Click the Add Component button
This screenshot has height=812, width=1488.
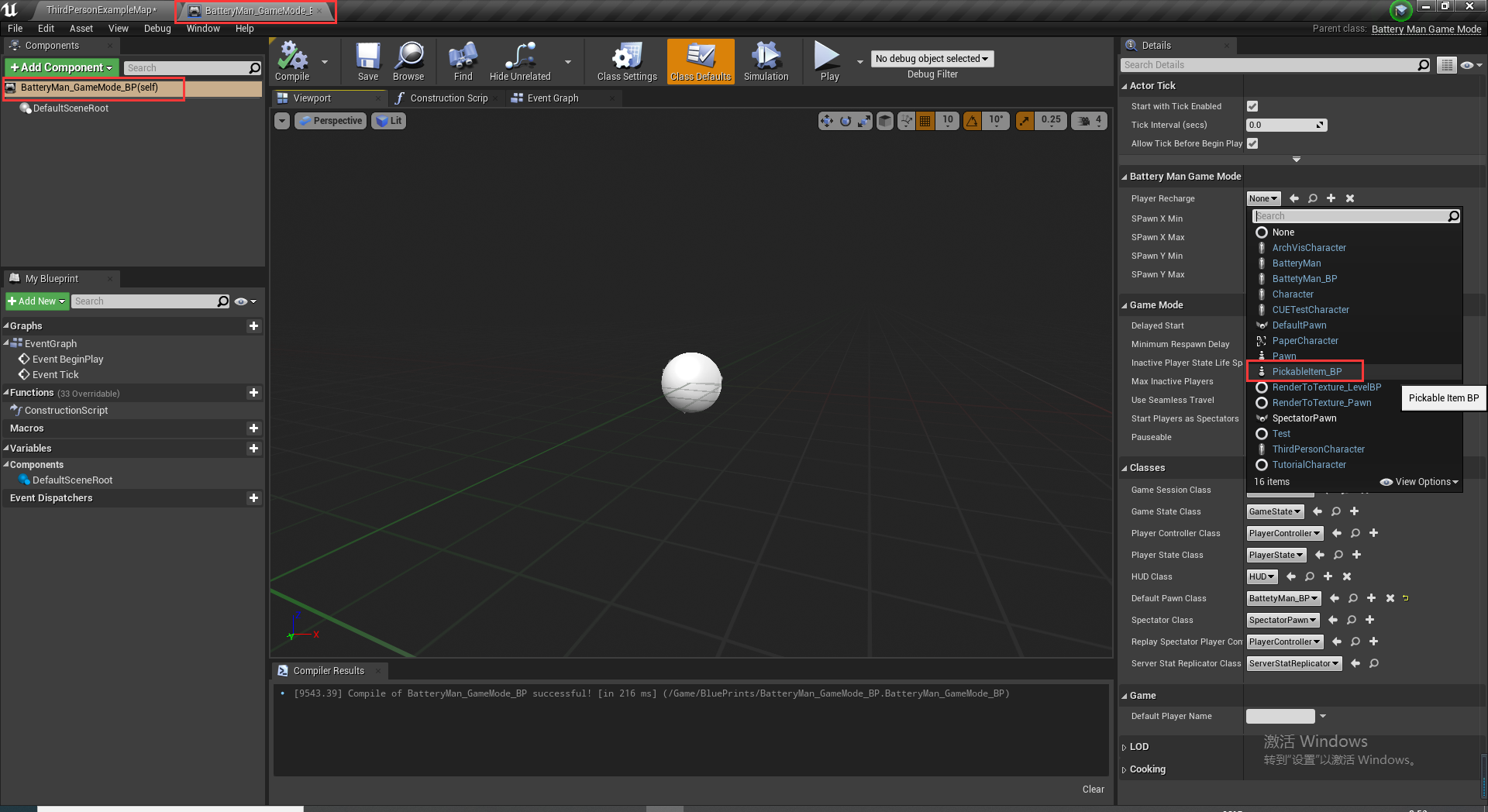click(61, 68)
